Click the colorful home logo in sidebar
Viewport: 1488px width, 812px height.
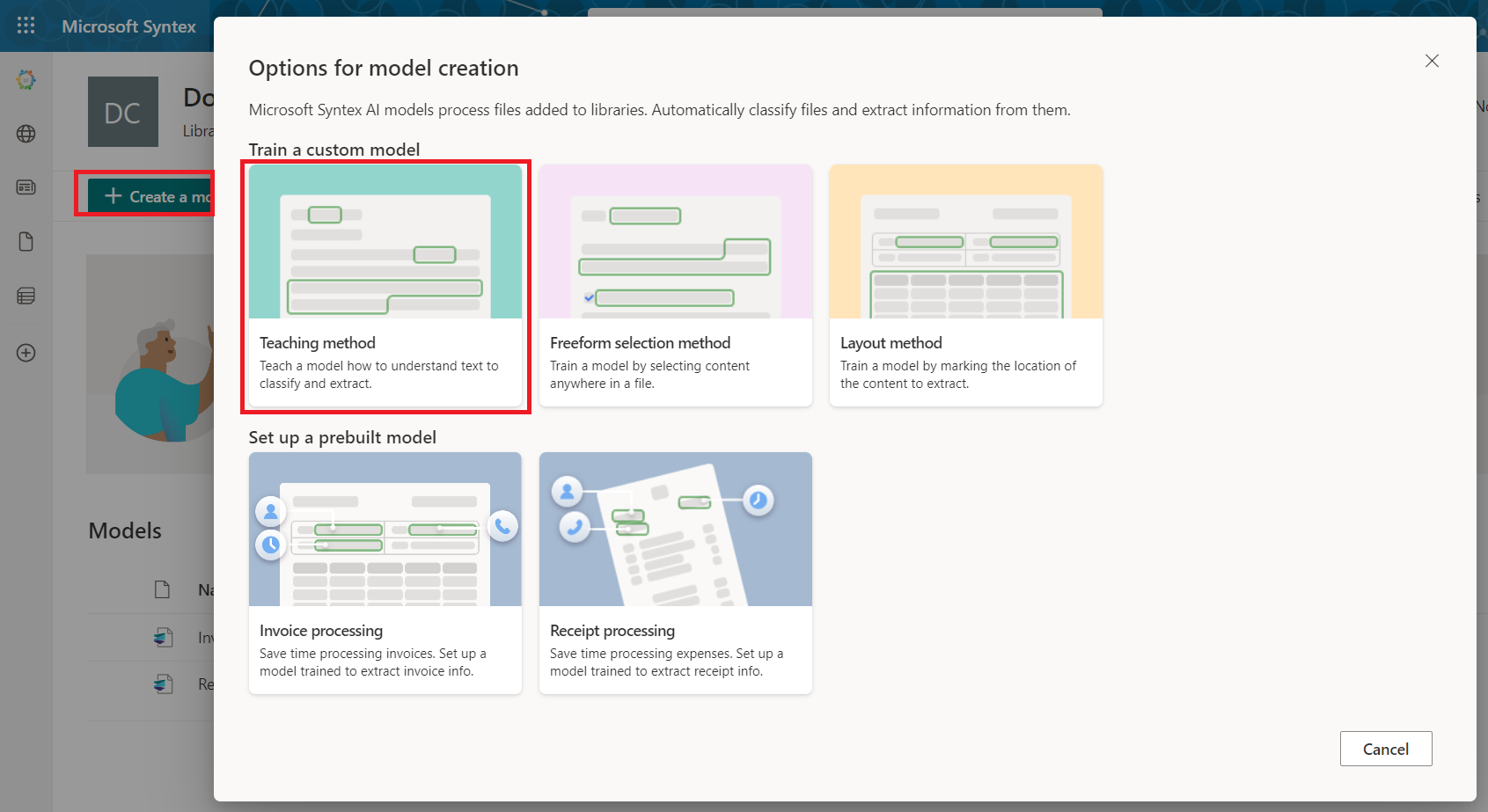pos(26,80)
